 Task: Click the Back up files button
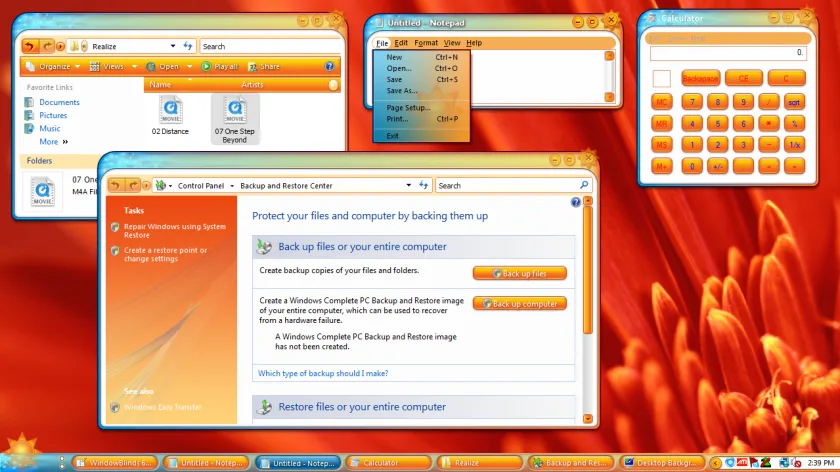520,273
